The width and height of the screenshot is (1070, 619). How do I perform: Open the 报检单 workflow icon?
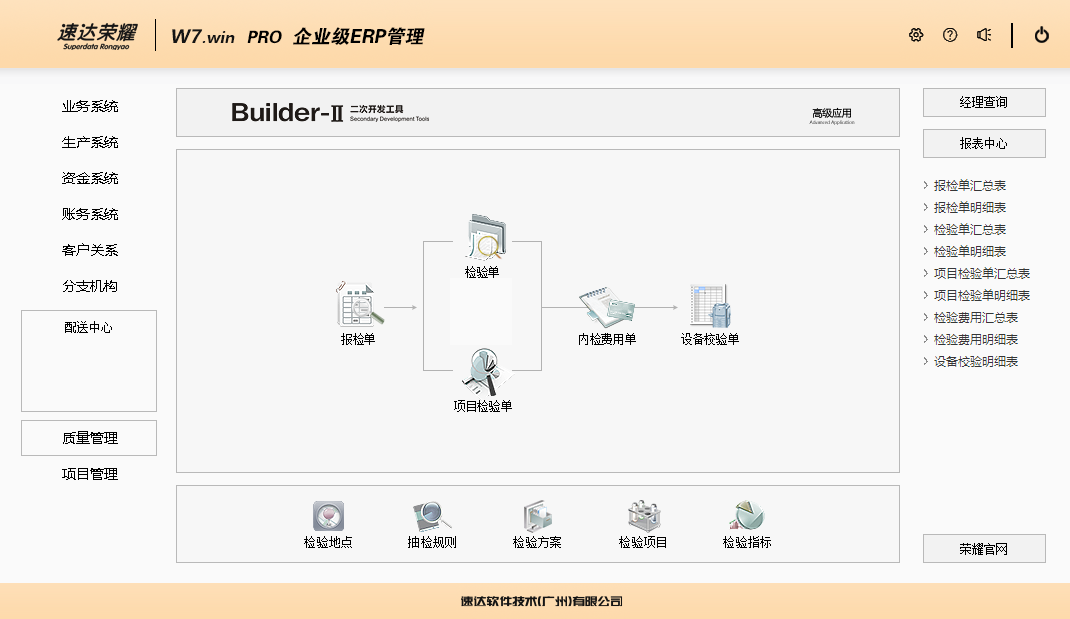[359, 305]
